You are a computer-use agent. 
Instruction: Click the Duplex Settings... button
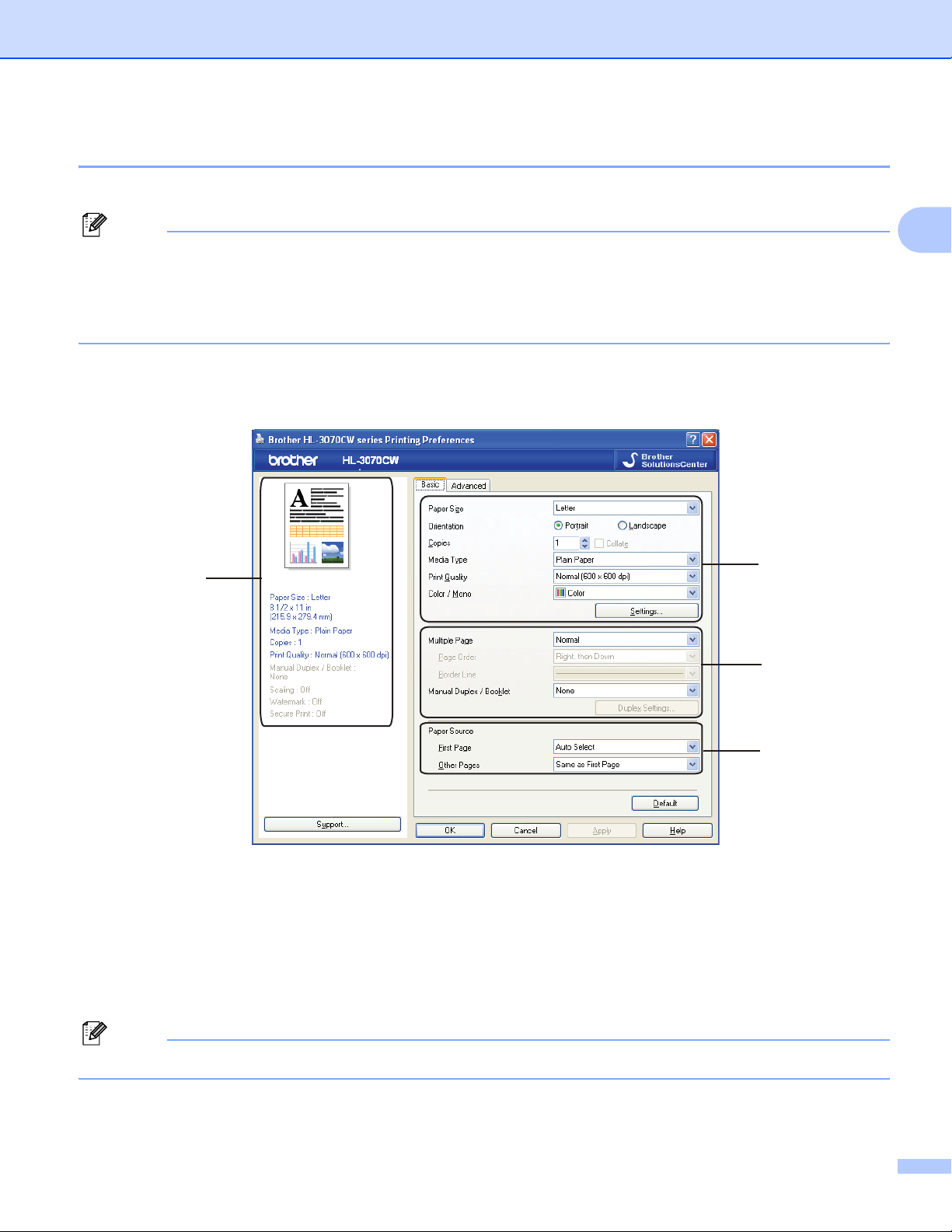coord(647,708)
